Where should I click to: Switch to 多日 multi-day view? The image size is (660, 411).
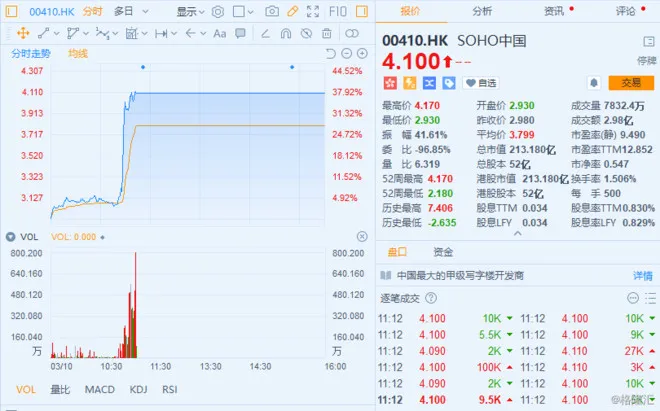pos(123,11)
